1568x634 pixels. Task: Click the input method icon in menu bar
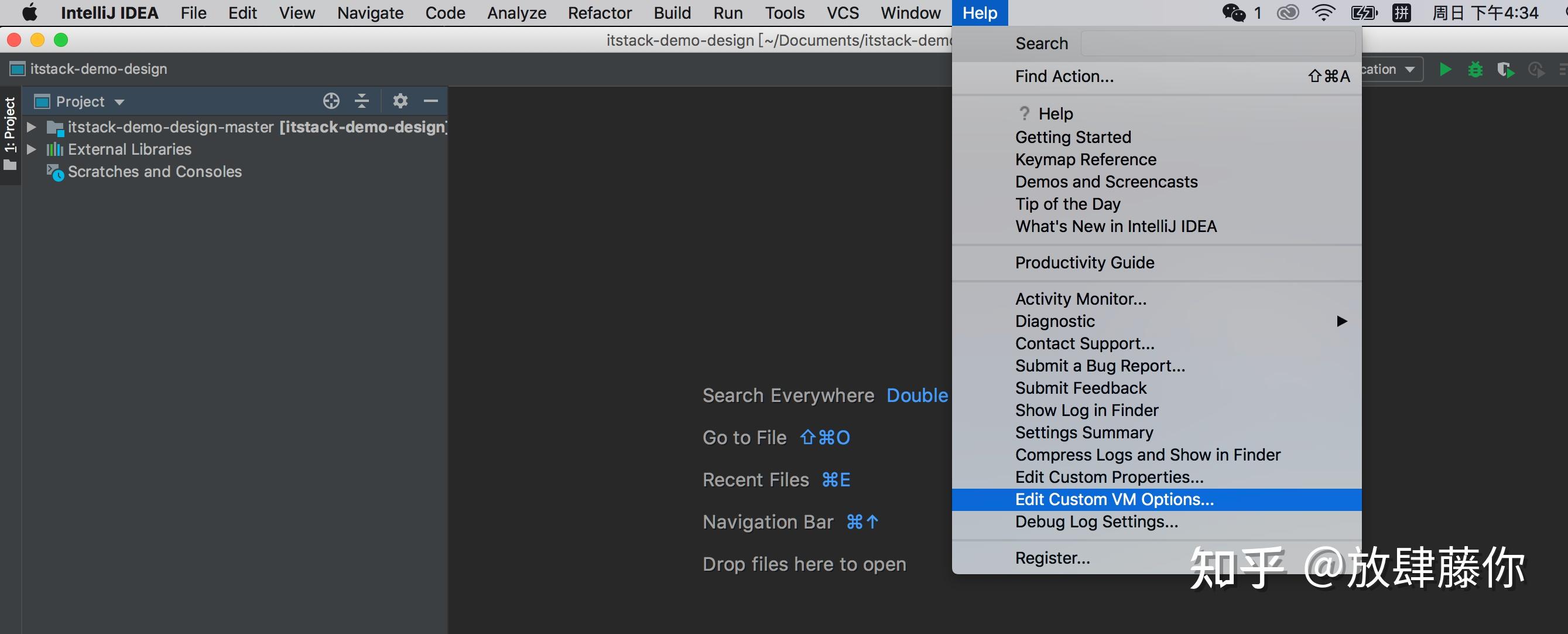1401,13
